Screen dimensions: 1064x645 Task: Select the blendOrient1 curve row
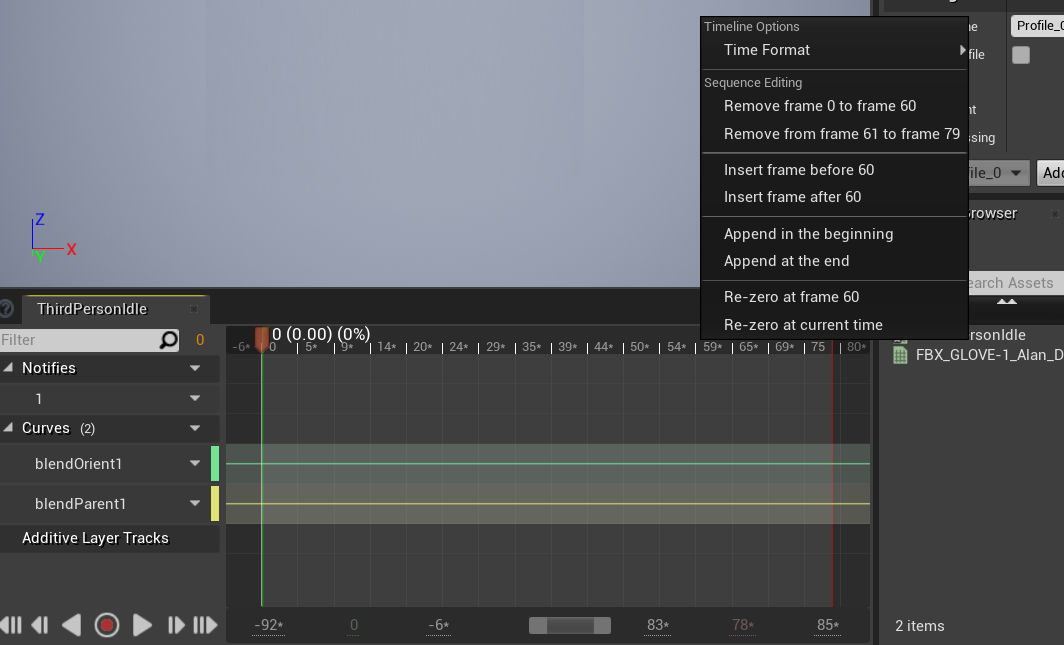[x=109, y=463]
